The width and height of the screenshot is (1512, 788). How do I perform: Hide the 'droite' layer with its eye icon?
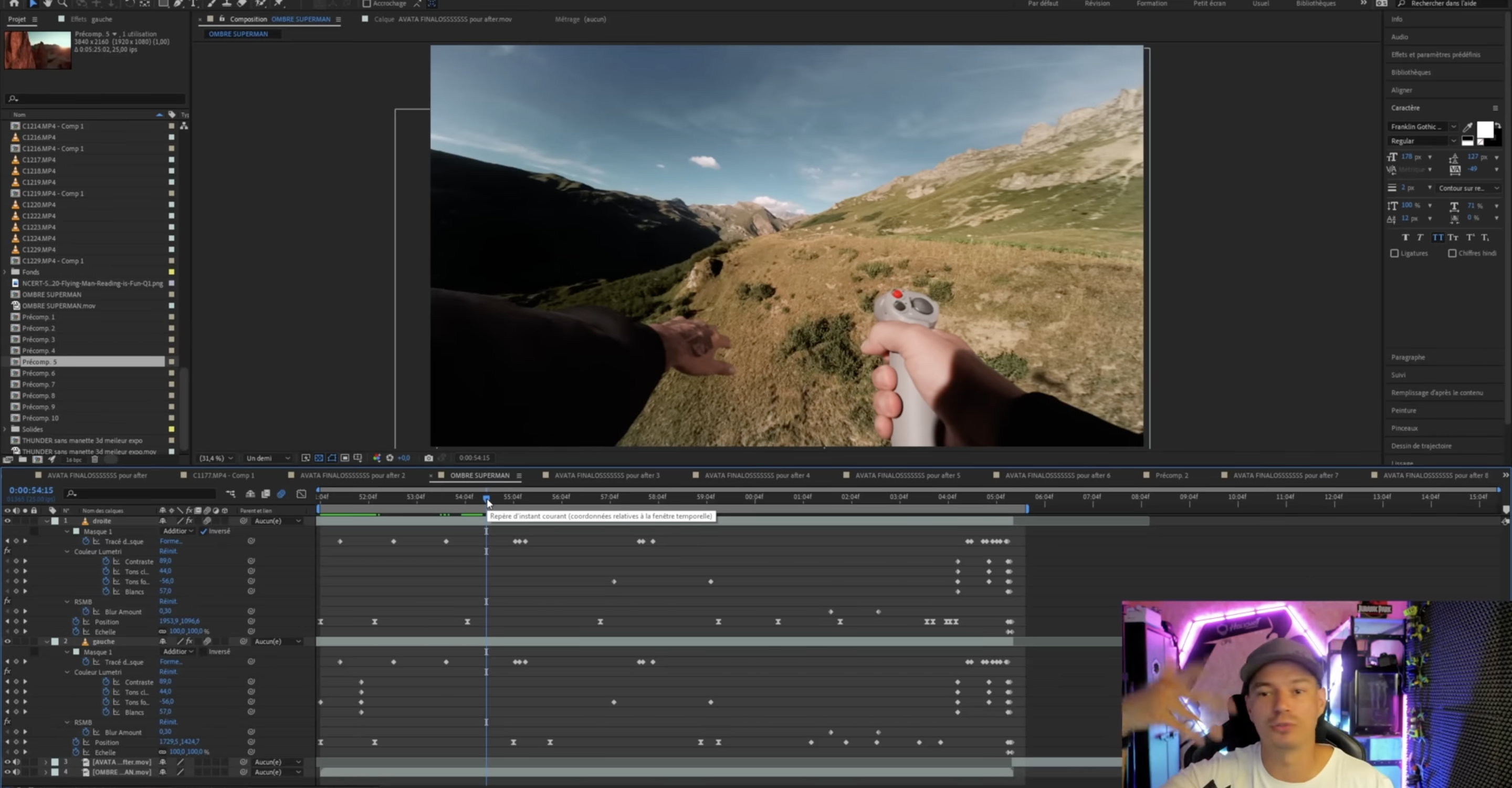coord(8,521)
